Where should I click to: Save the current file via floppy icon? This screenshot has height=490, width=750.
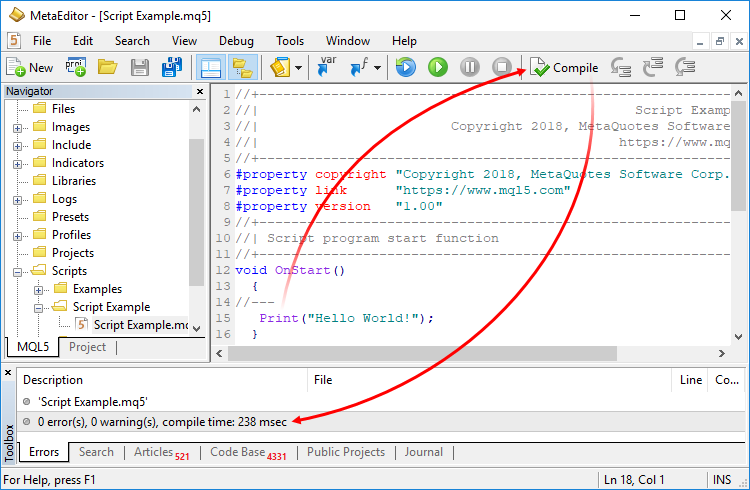[140, 67]
